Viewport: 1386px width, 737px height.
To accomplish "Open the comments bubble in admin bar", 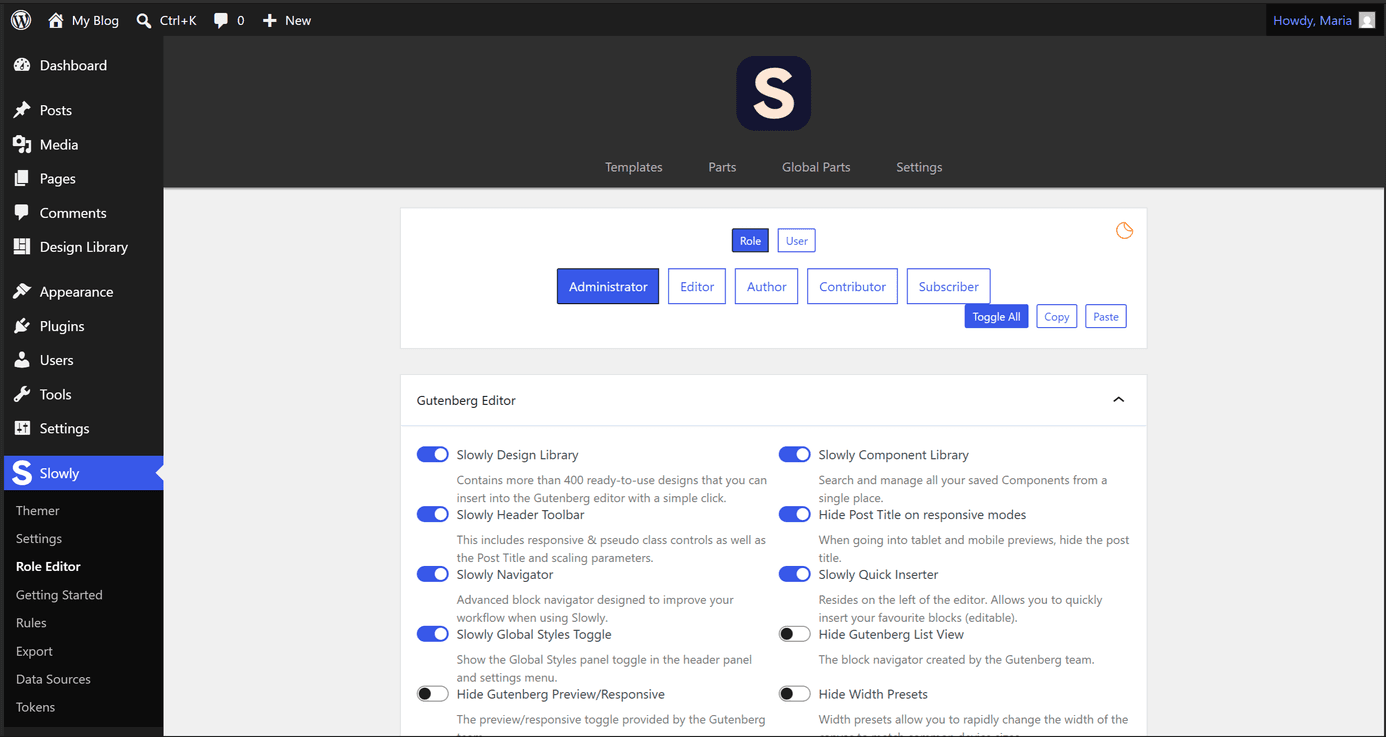I will click(221, 20).
